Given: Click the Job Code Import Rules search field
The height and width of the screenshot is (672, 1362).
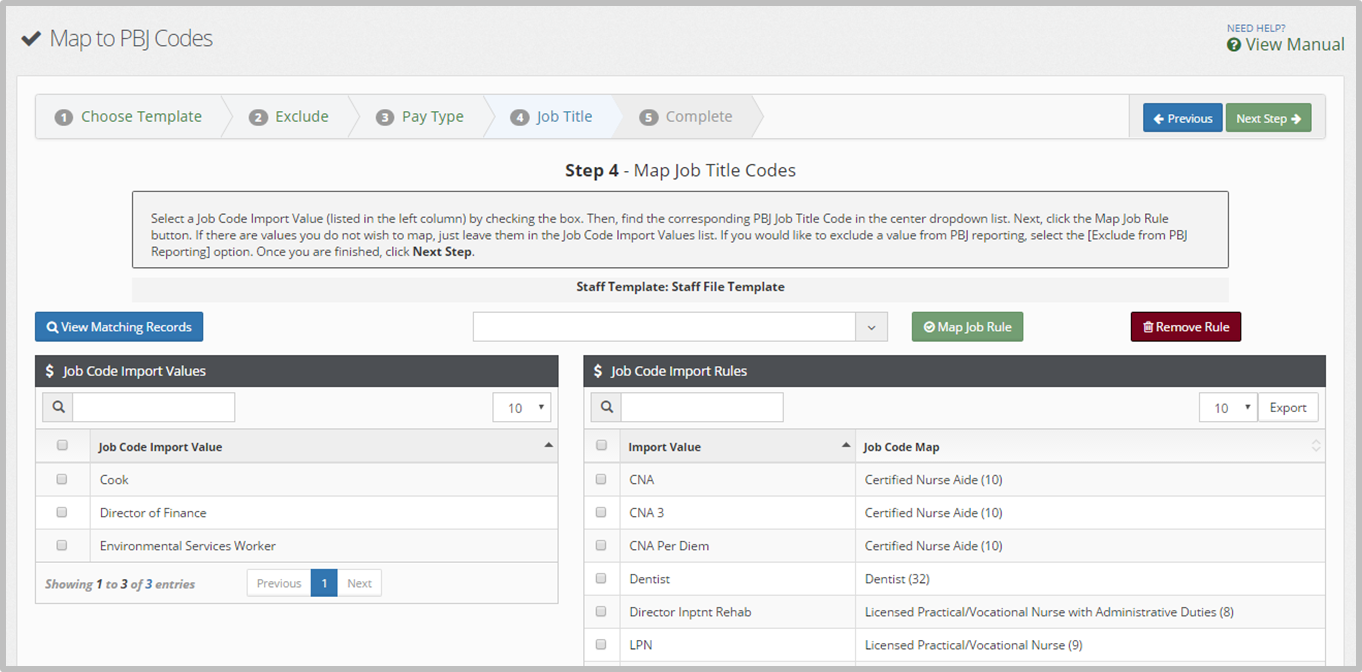Looking at the screenshot, I should [x=702, y=407].
